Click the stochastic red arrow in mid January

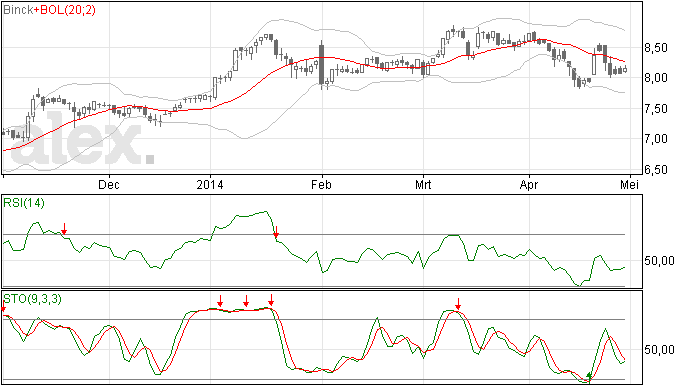246,301
